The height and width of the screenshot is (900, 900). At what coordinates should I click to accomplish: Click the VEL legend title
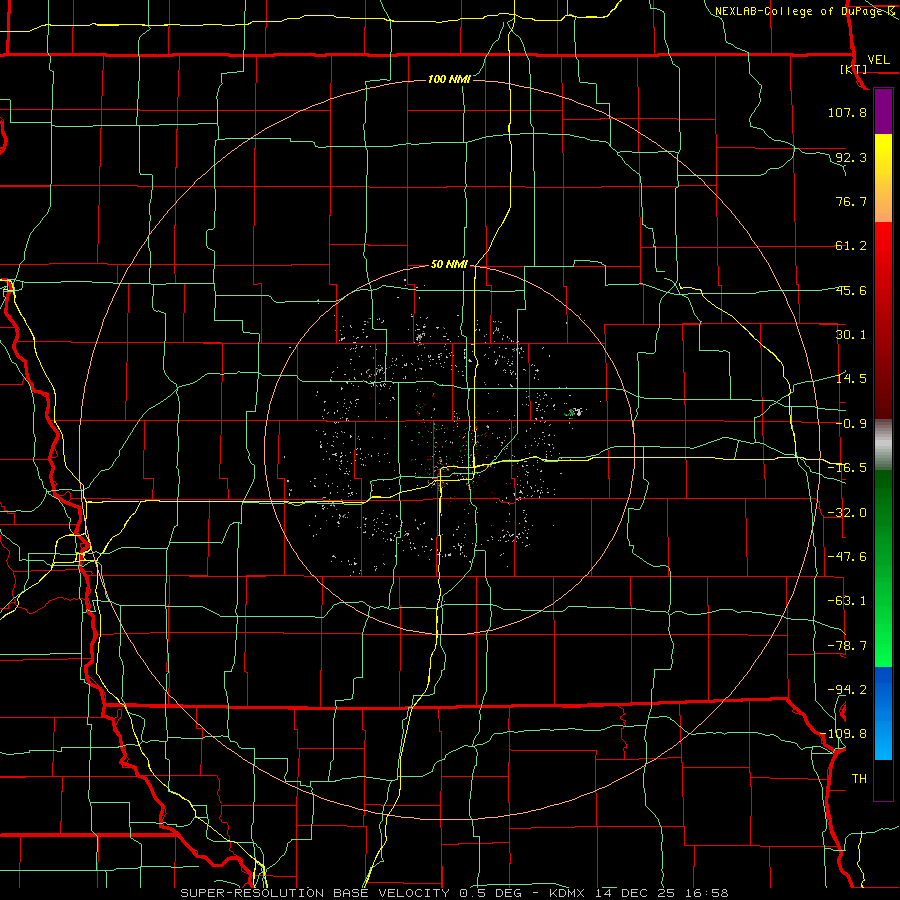[879, 60]
